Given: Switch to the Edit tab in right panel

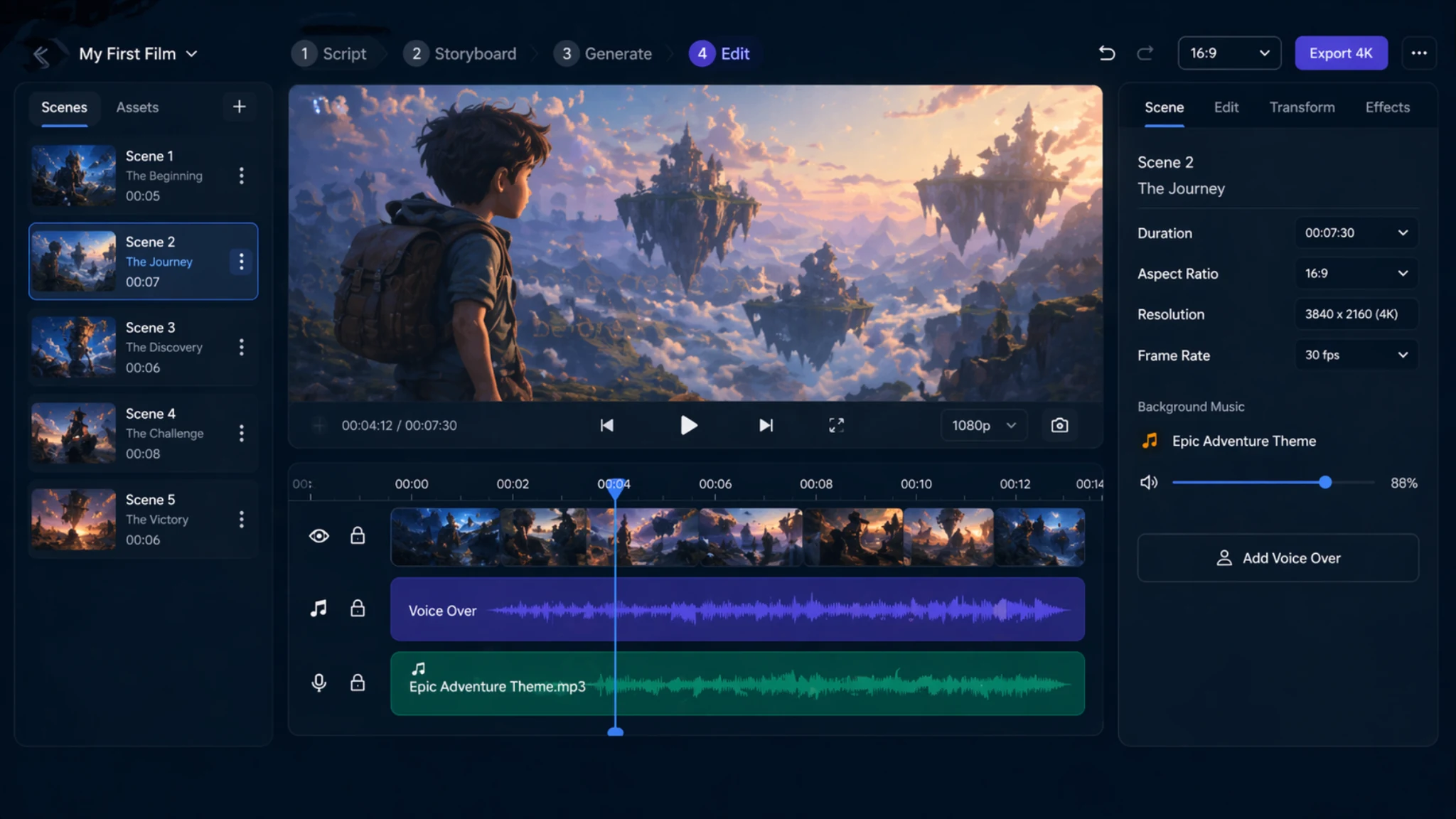Looking at the screenshot, I should pyautogui.click(x=1226, y=107).
